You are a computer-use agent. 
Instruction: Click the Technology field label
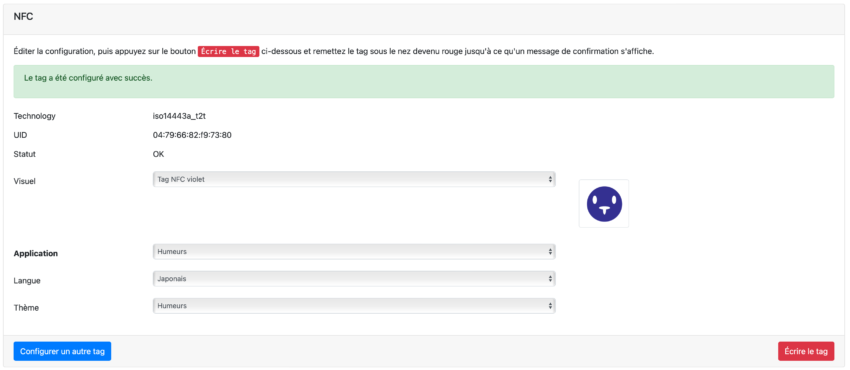click(35, 116)
